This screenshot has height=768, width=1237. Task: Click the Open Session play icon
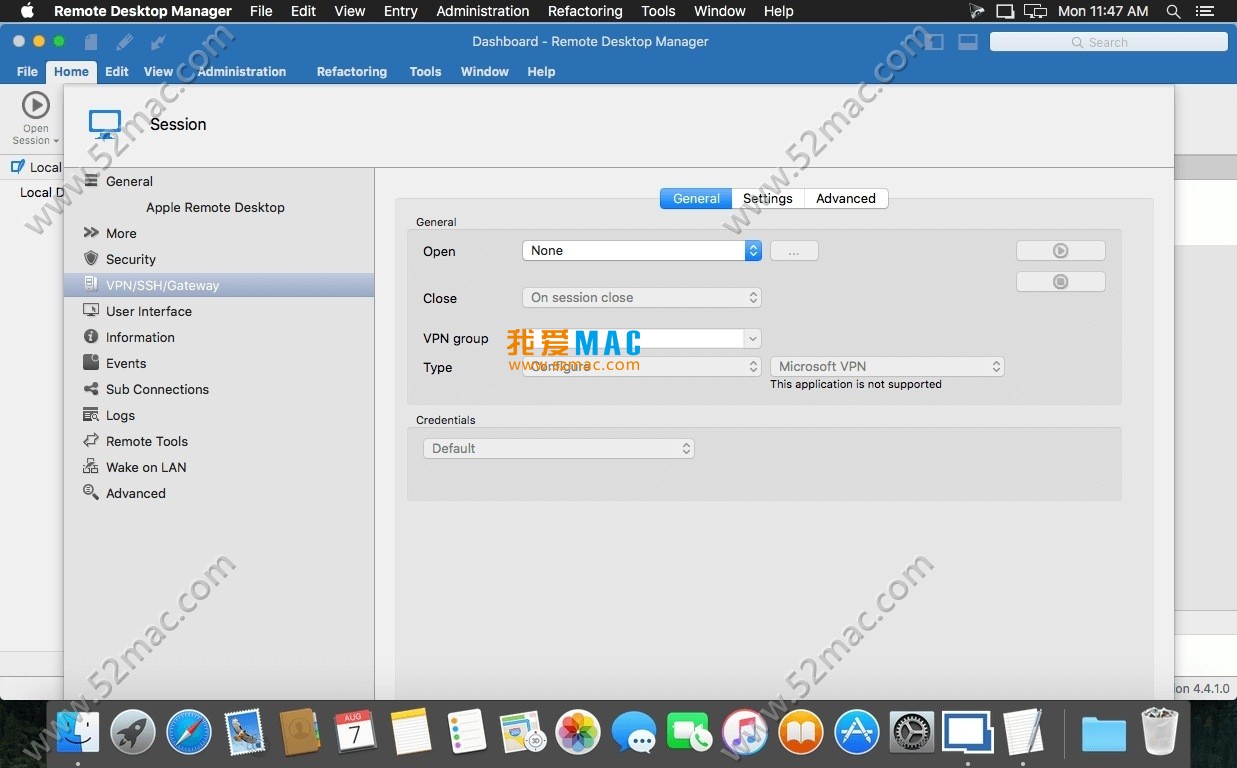click(x=35, y=105)
